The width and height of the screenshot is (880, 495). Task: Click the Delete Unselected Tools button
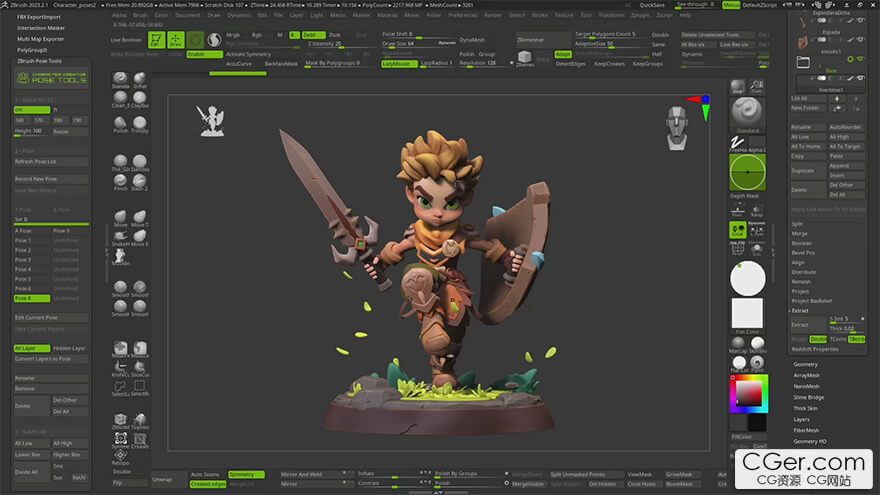(718, 35)
